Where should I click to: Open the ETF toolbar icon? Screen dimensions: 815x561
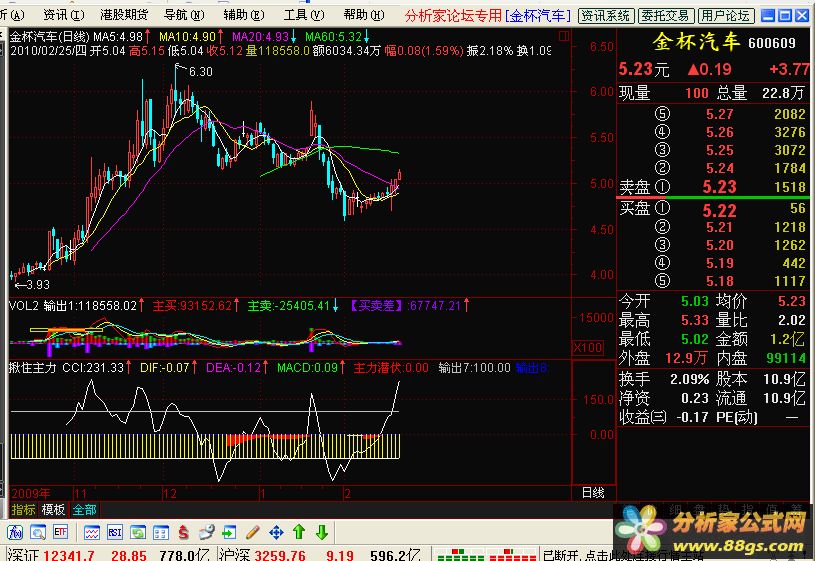click(60, 532)
